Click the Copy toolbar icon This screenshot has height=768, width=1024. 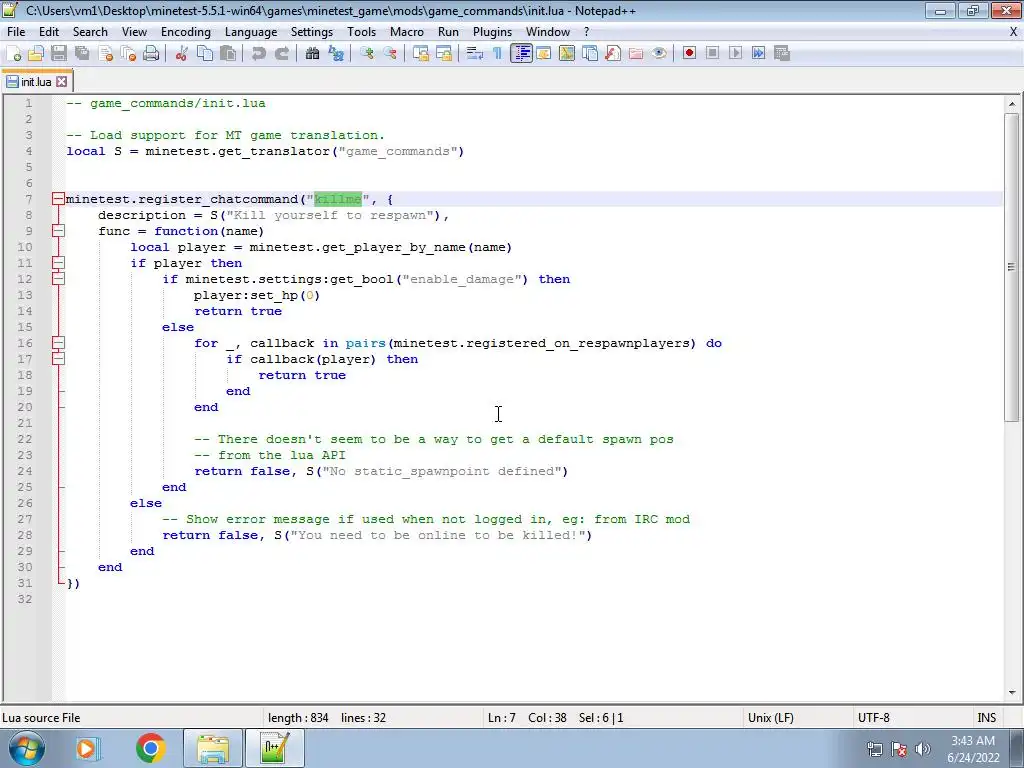[x=204, y=54]
